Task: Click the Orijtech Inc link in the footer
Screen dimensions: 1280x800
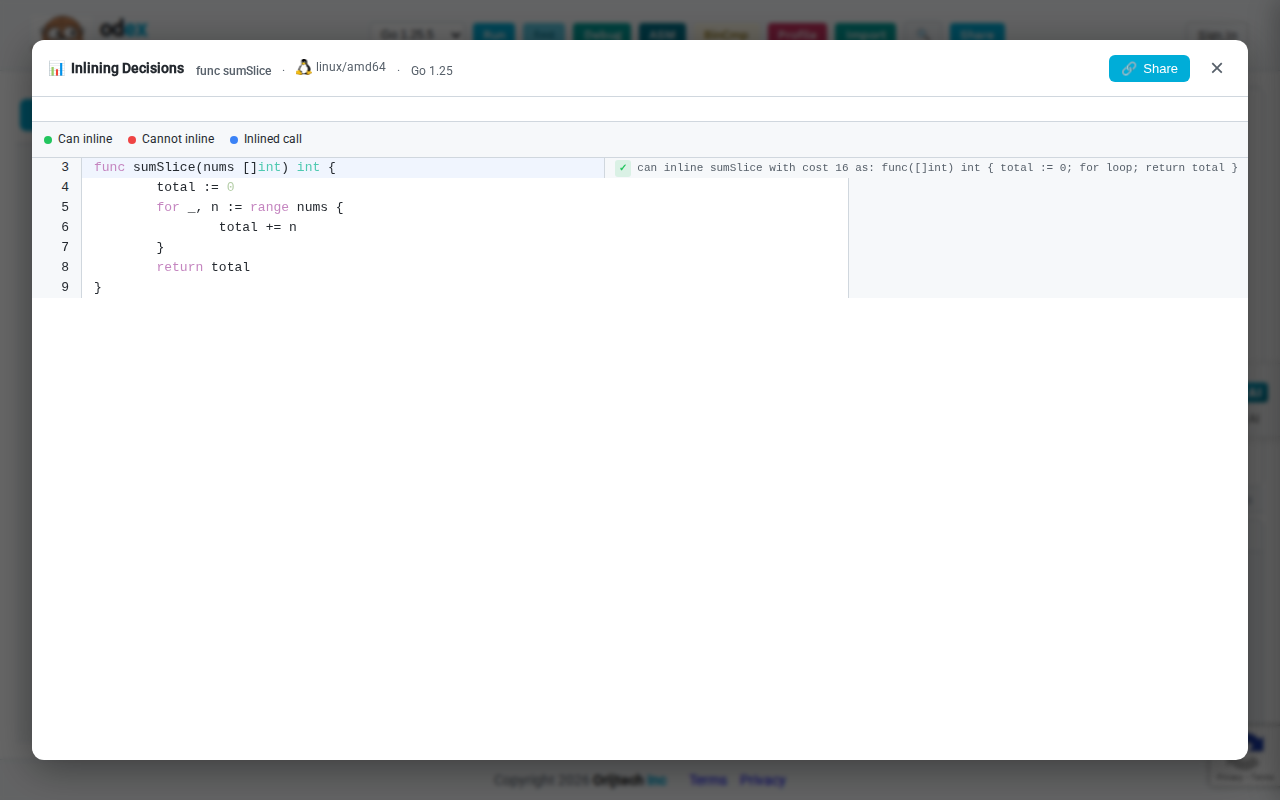Action: point(630,780)
